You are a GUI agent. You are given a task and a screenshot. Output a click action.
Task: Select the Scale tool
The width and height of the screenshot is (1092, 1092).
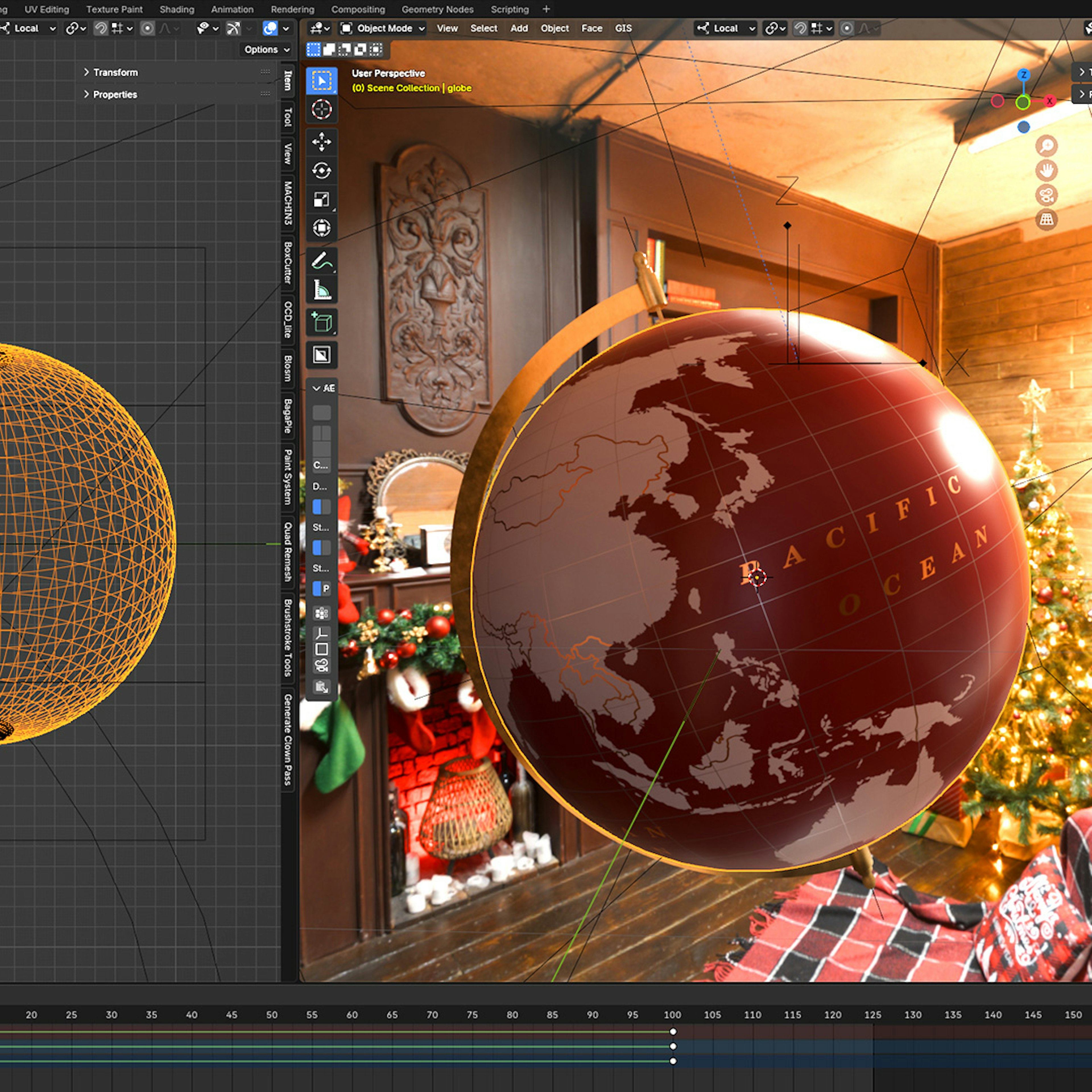coord(321,200)
